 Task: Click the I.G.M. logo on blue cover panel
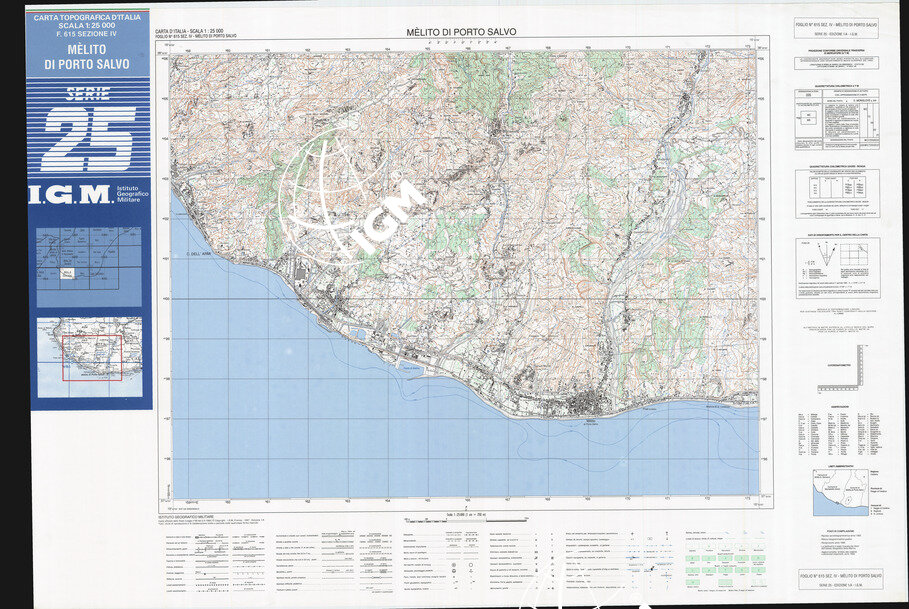pos(69,195)
